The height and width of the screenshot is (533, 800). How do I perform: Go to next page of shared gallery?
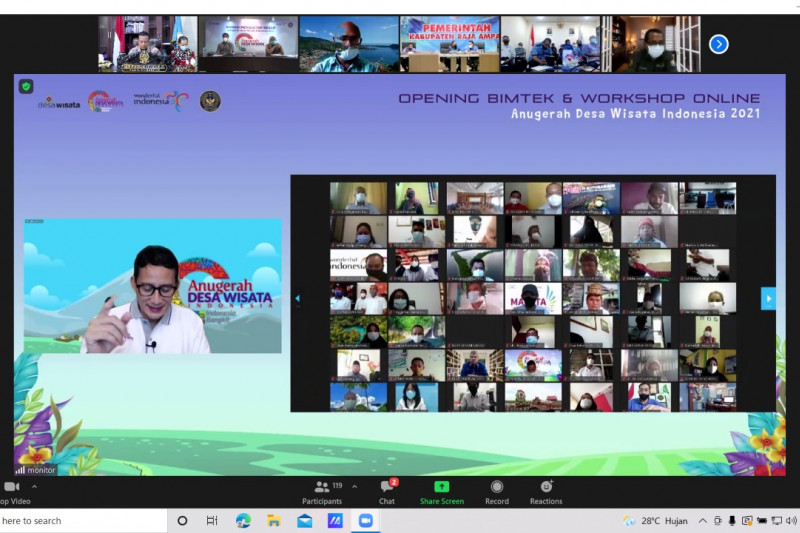pyautogui.click(x=768, y=298)
